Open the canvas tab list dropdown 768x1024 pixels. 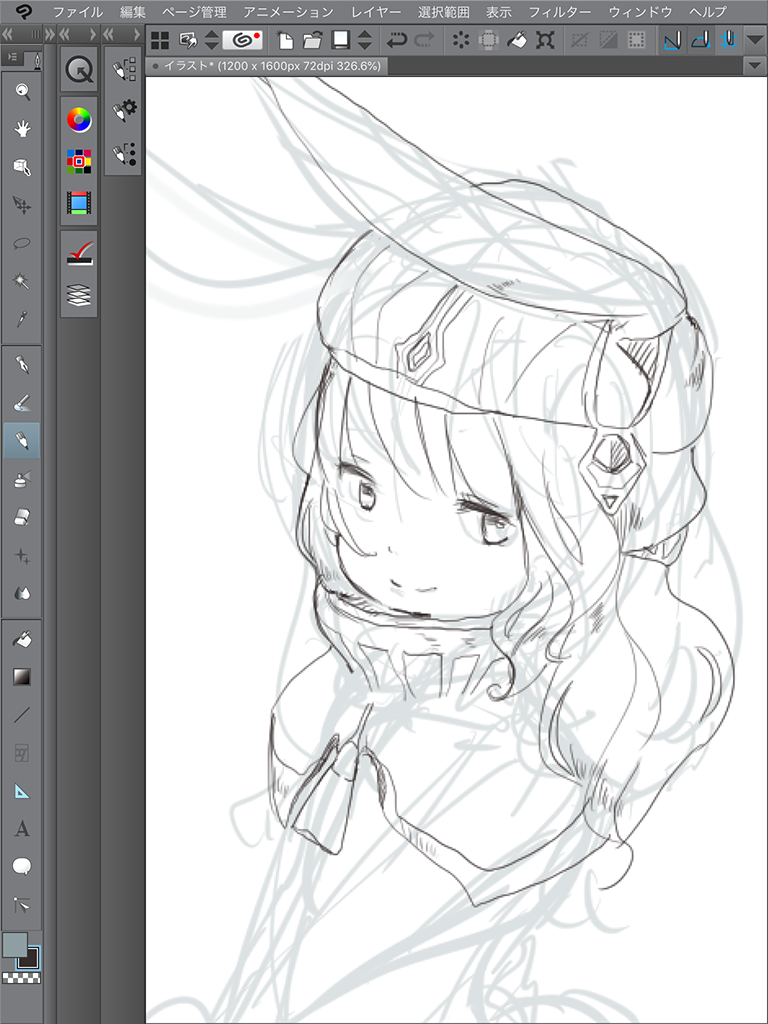tap(756, 65)
